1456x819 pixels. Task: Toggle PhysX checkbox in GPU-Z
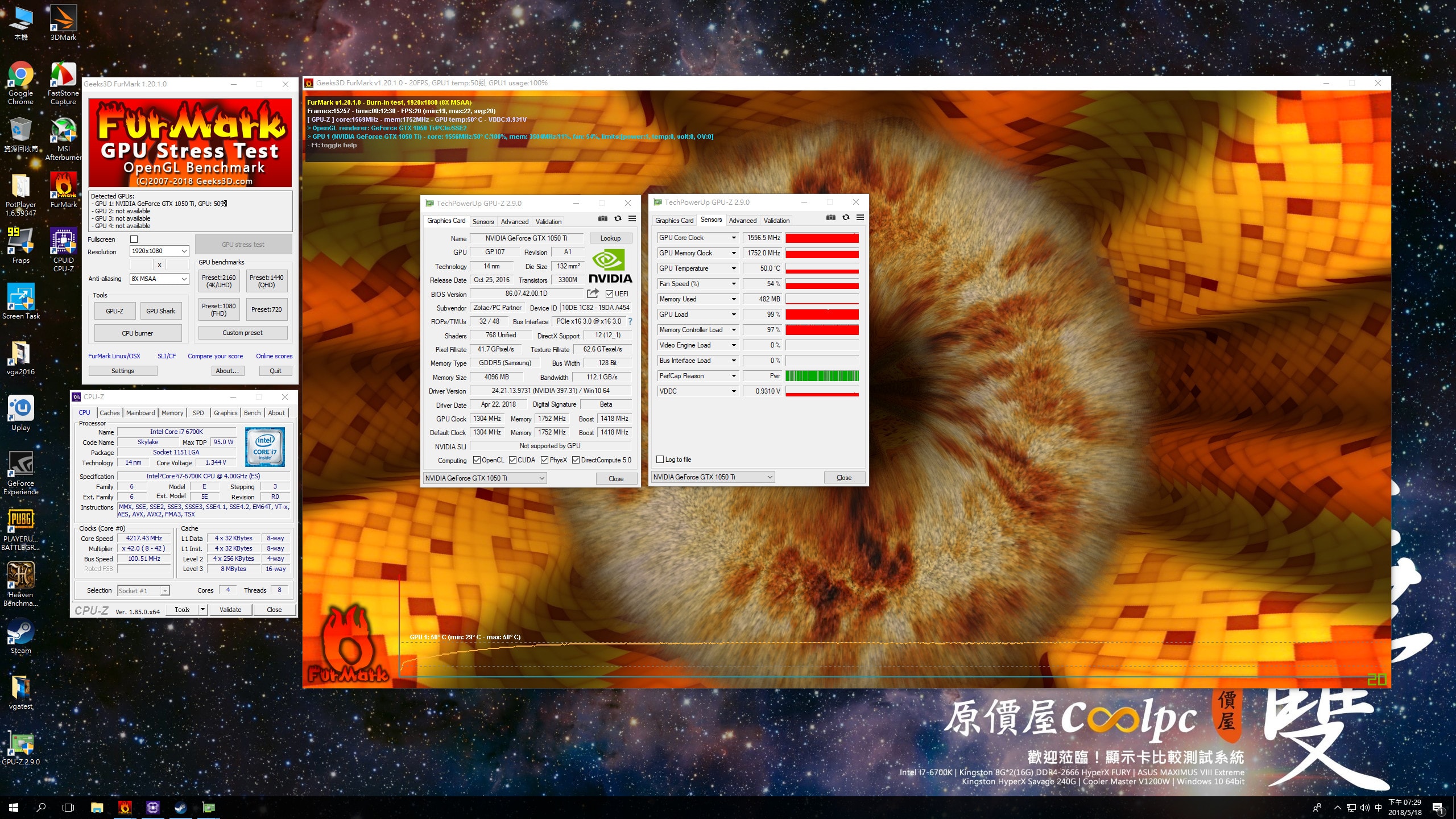(544, 460)
